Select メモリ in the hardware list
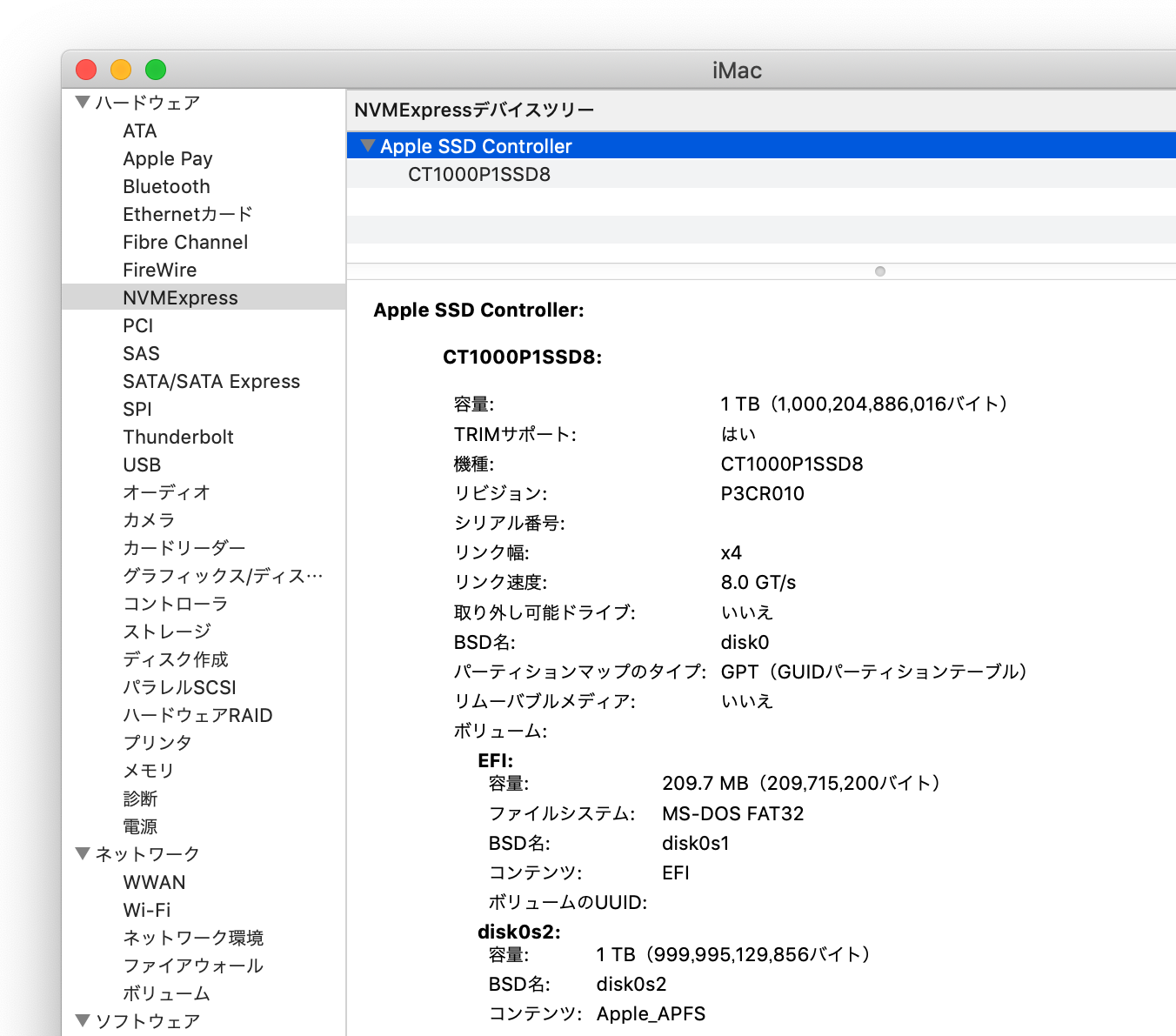 (149, 771)
